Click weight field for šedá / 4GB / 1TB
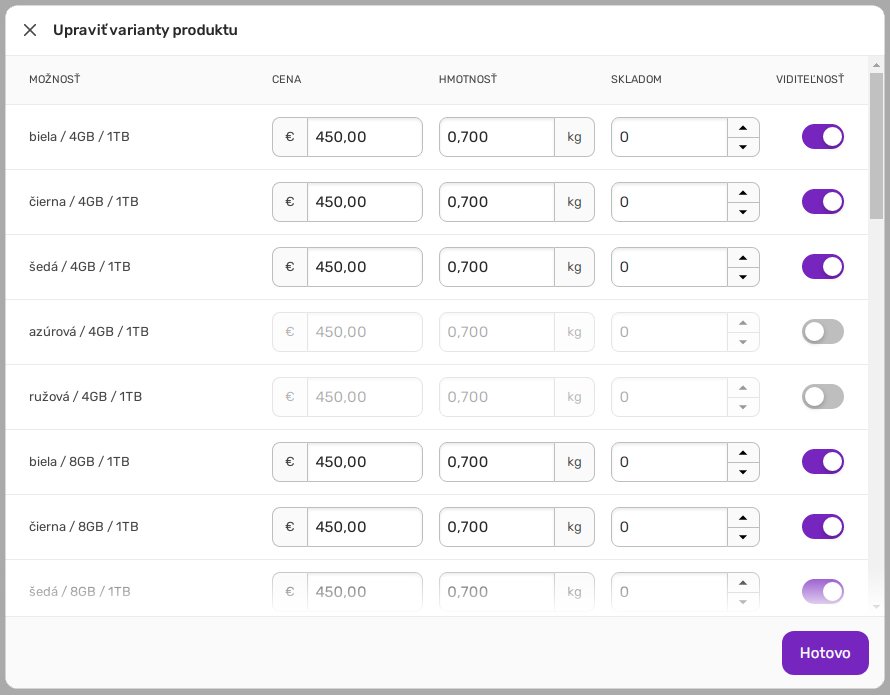Viewport: 890px width, 695px height. (x=496, y=267)
